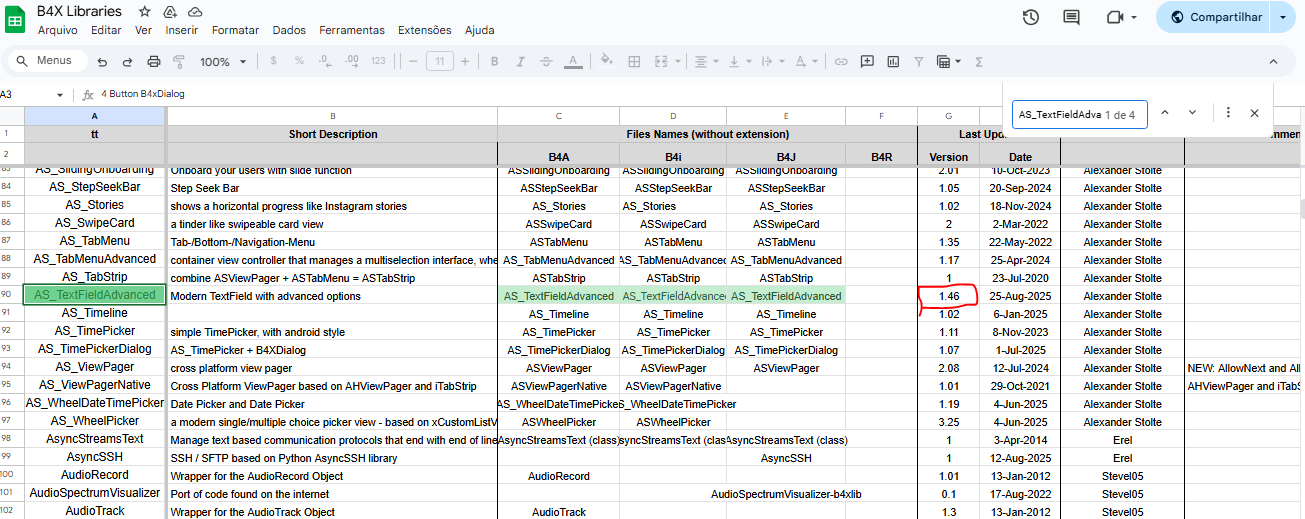The image size is (1305, 519).
Task: Click the Undo arrow icon
Action: (101, 62)
